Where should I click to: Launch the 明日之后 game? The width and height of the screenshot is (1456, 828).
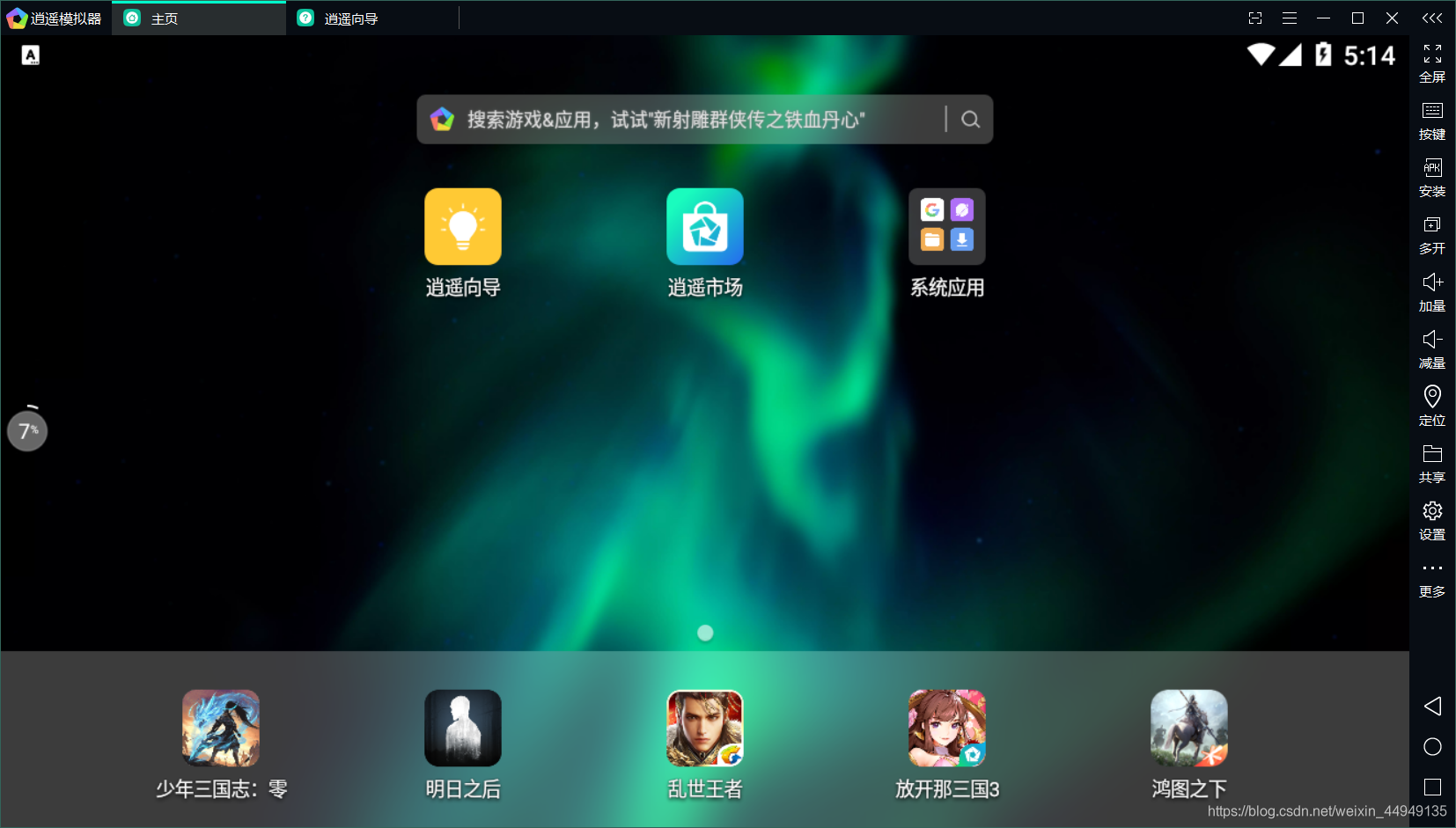pos(463,729)
